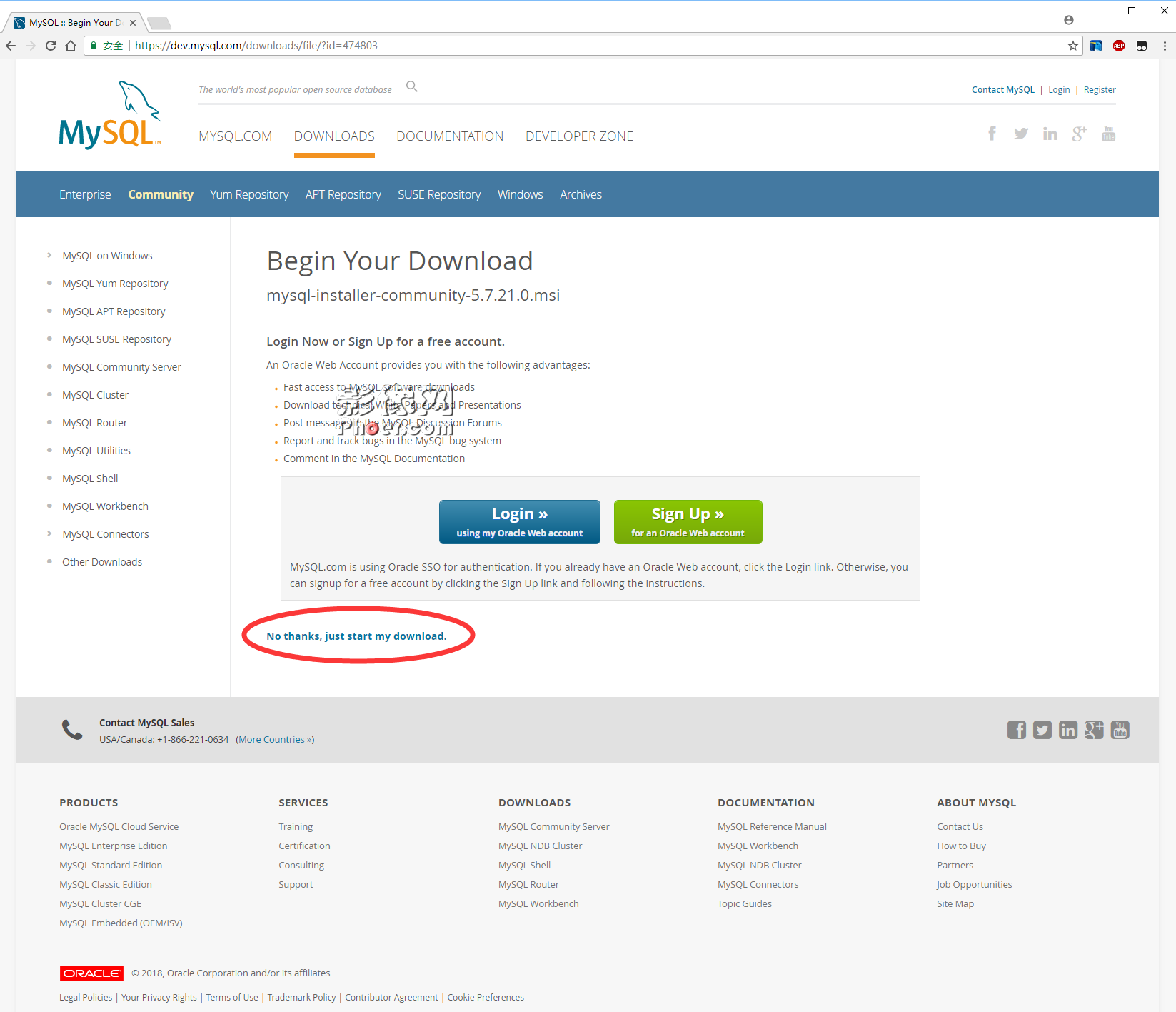Open MySQL Yum Repository sidebar link

115,284
